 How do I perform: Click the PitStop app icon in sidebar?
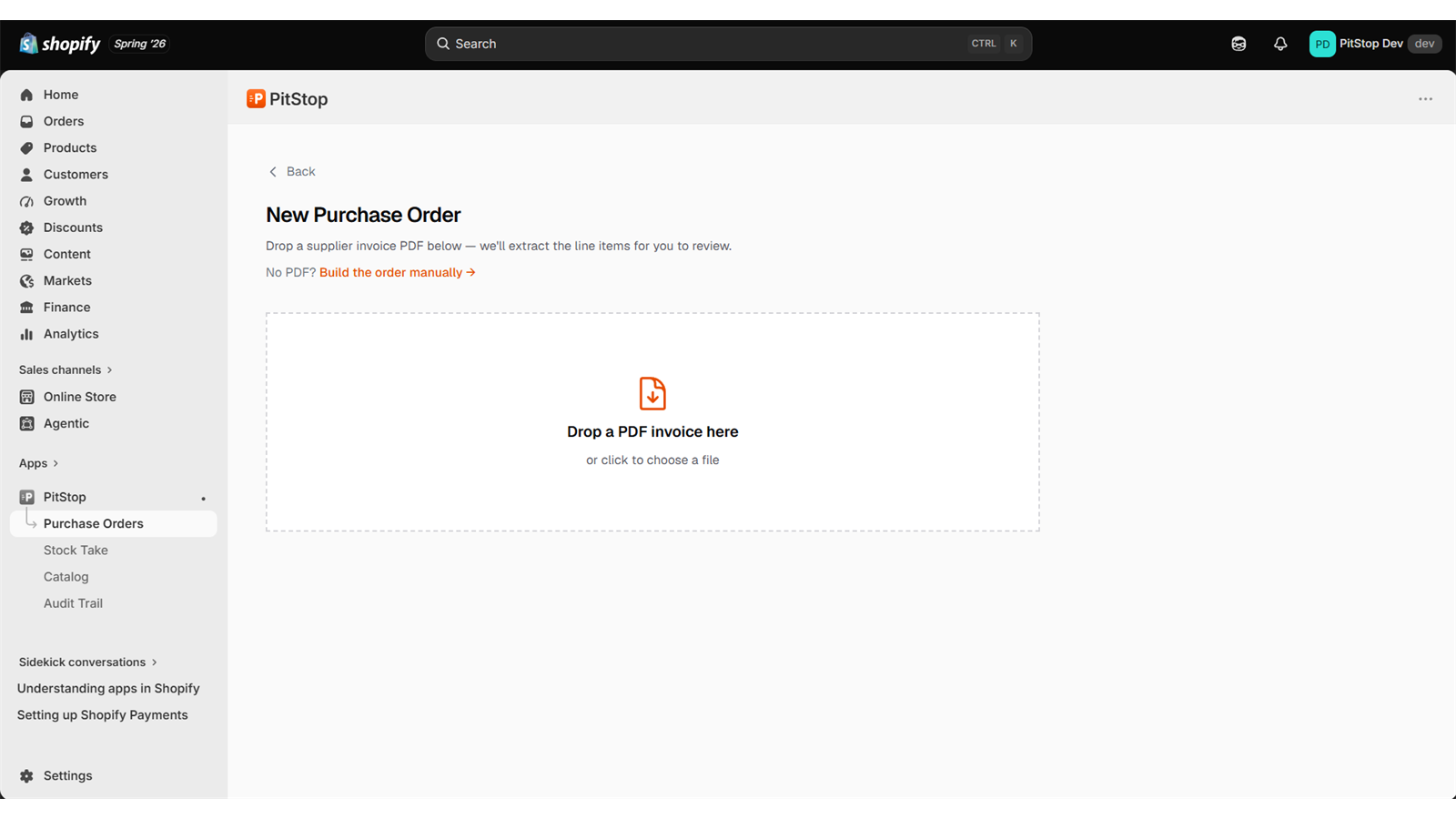26,497
